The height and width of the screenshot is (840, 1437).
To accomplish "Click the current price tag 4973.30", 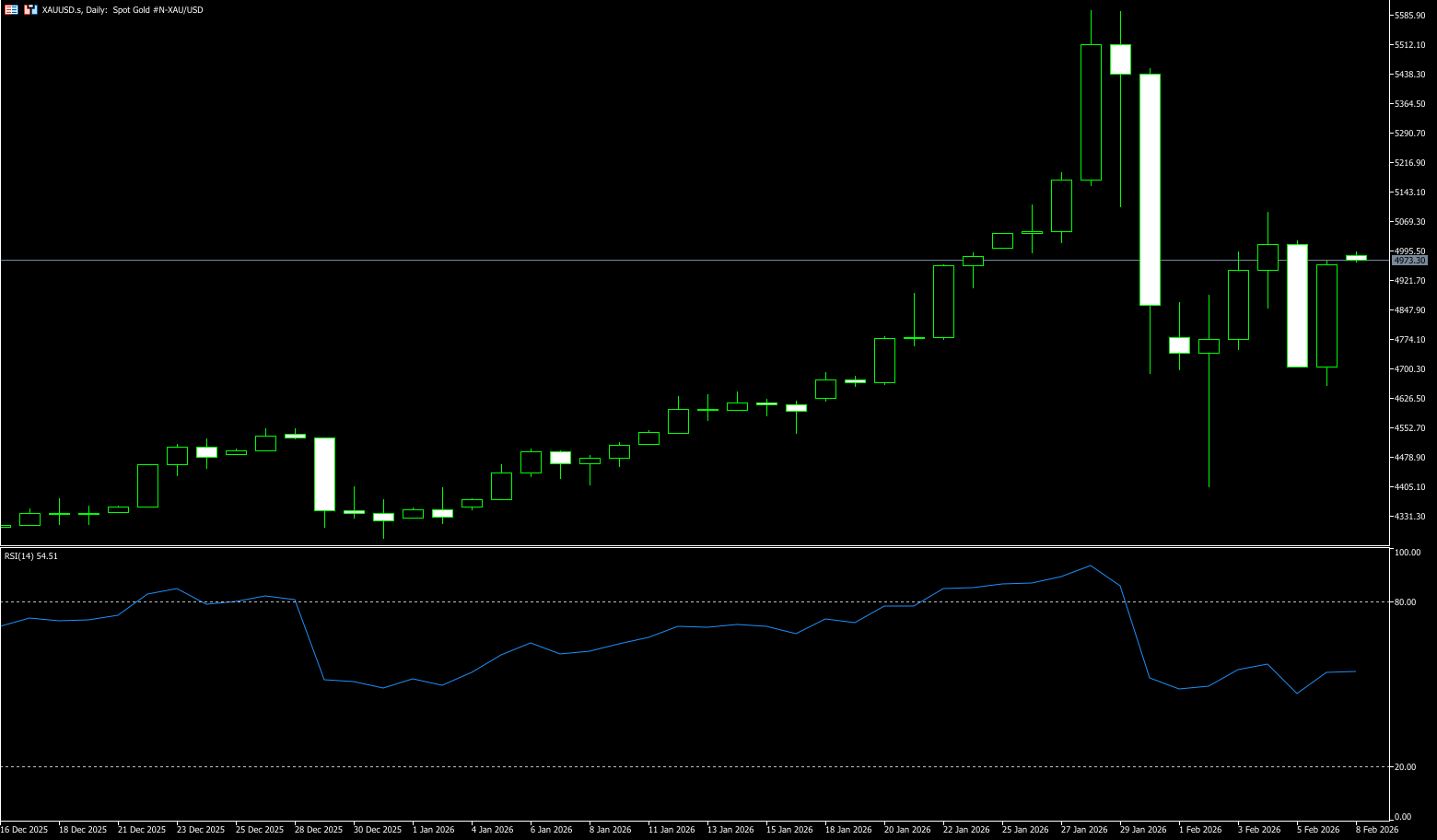I will pyautogui.click(x=1409, y=261).
